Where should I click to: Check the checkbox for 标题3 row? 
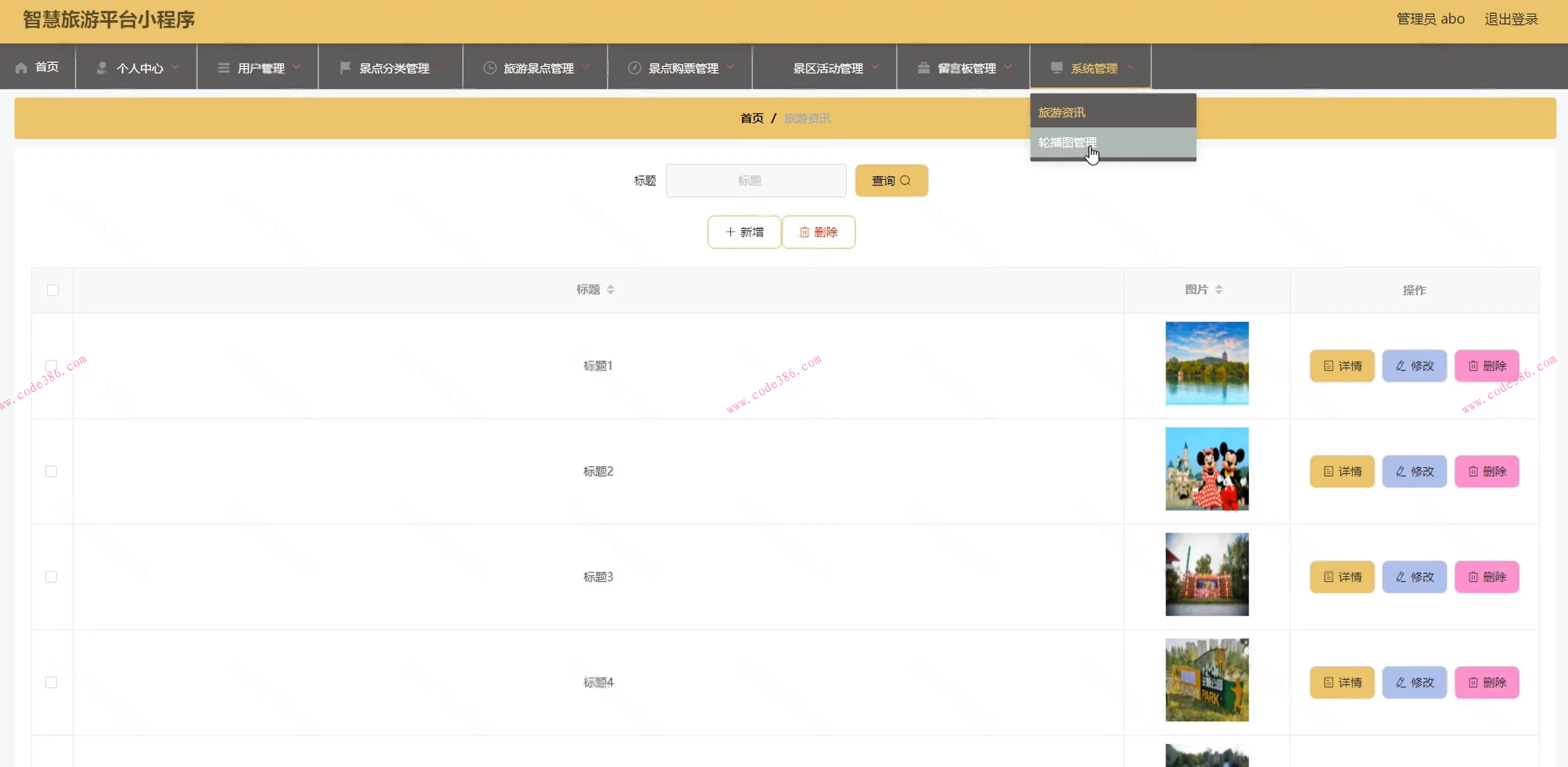(51, 576)
